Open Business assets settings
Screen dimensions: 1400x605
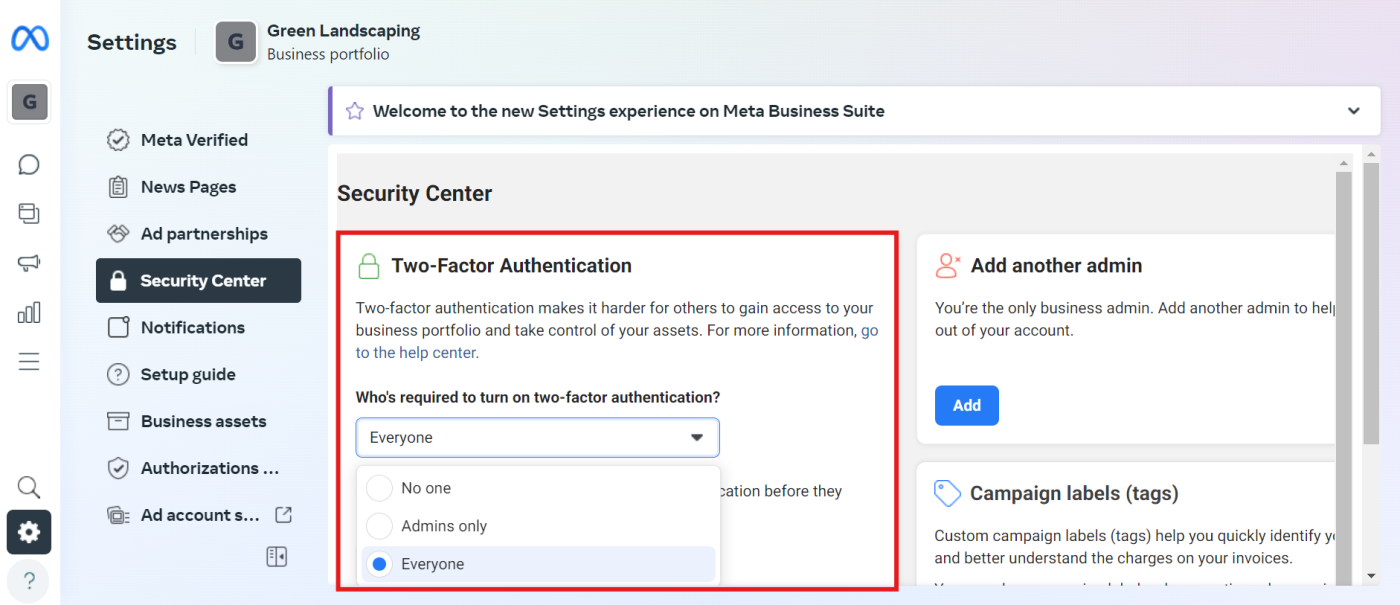click(198, 421)
